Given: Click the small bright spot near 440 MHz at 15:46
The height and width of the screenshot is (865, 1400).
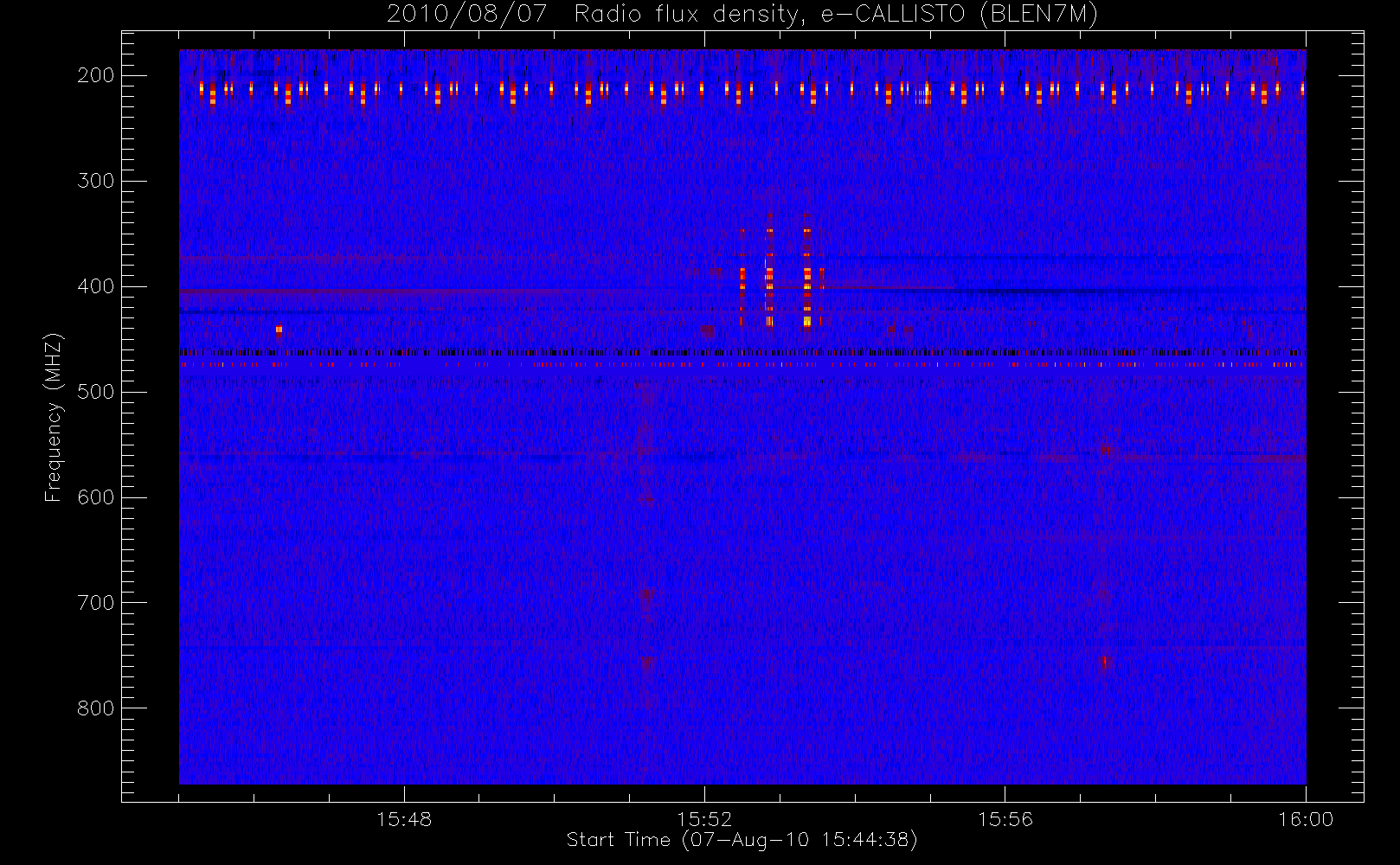Looking at the screenshot, I should (x=279, y=330).
